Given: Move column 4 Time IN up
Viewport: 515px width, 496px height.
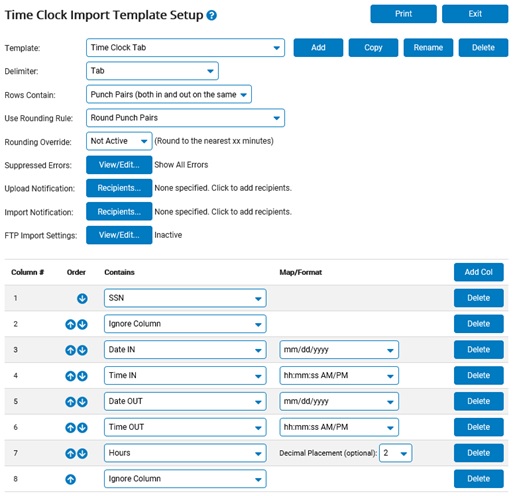Looking at the screenshot, I should (70, 376).
